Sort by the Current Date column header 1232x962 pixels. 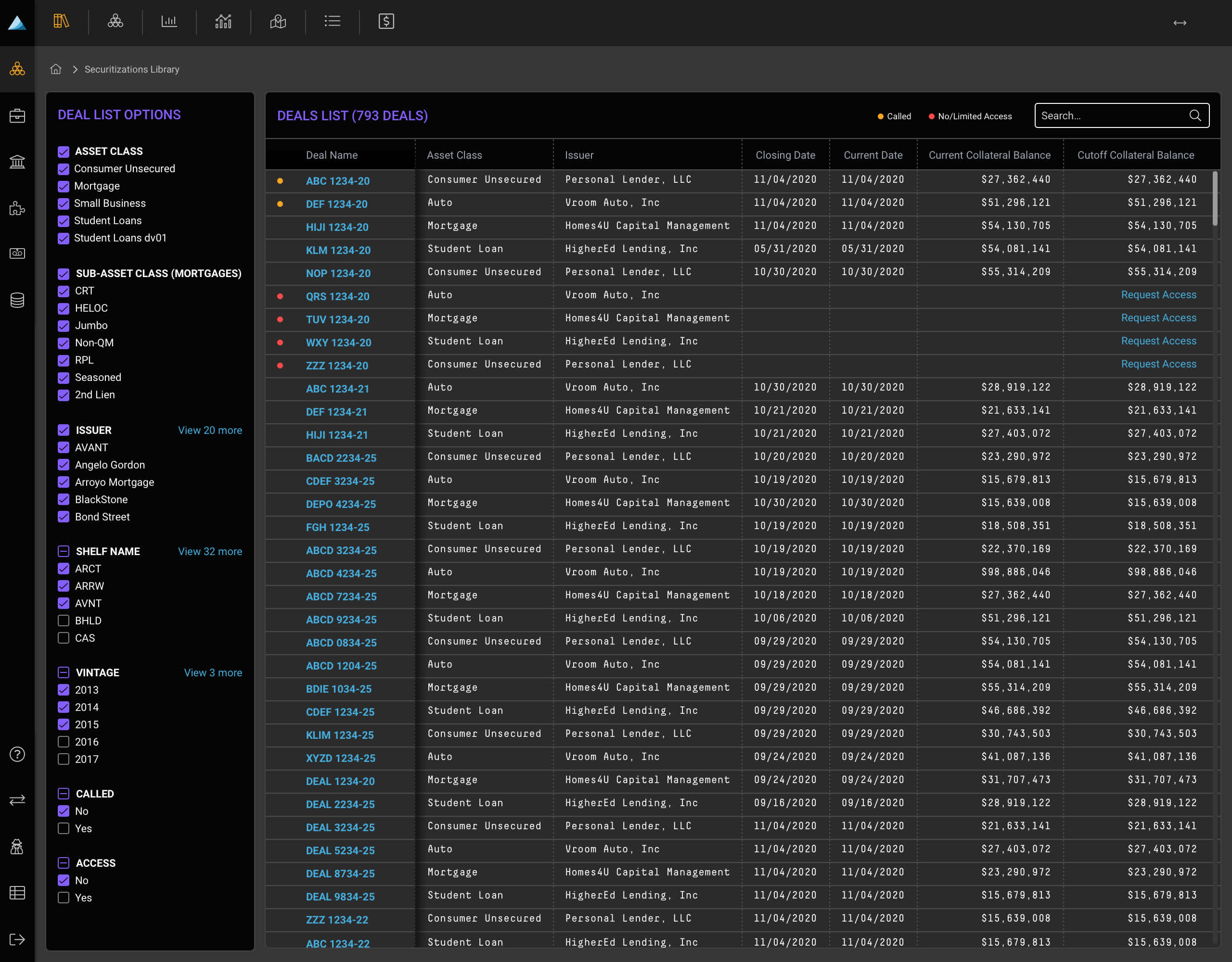click(x=873, y=155)
